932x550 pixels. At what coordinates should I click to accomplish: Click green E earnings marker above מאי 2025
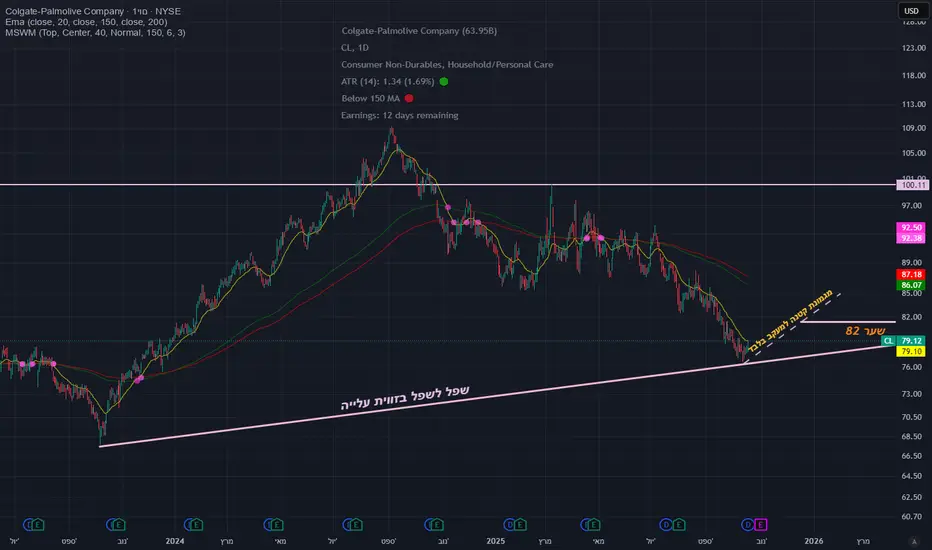(x=594, y=524)
